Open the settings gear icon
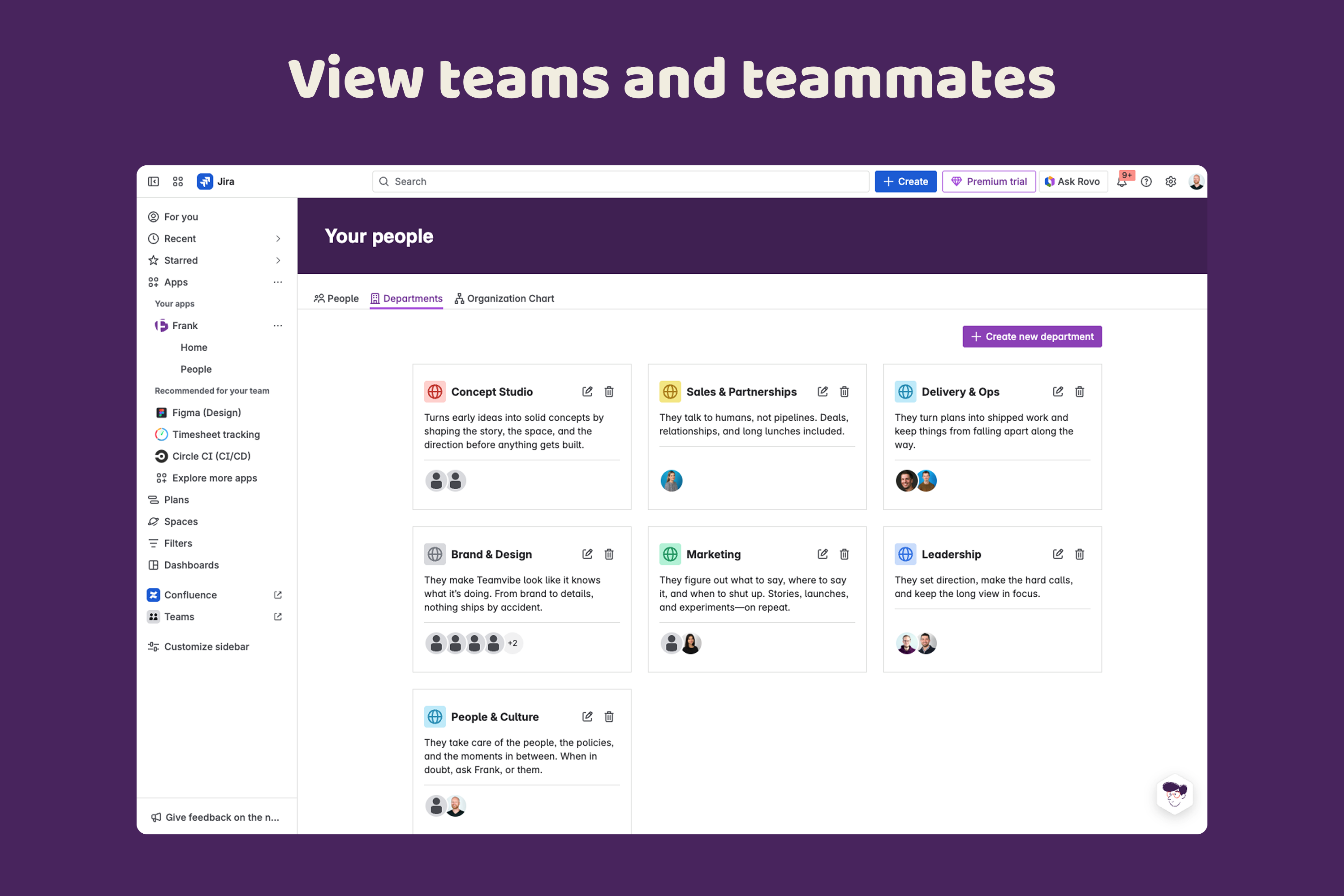Viewport: 1344px width, 896px height. point(1170,182)
